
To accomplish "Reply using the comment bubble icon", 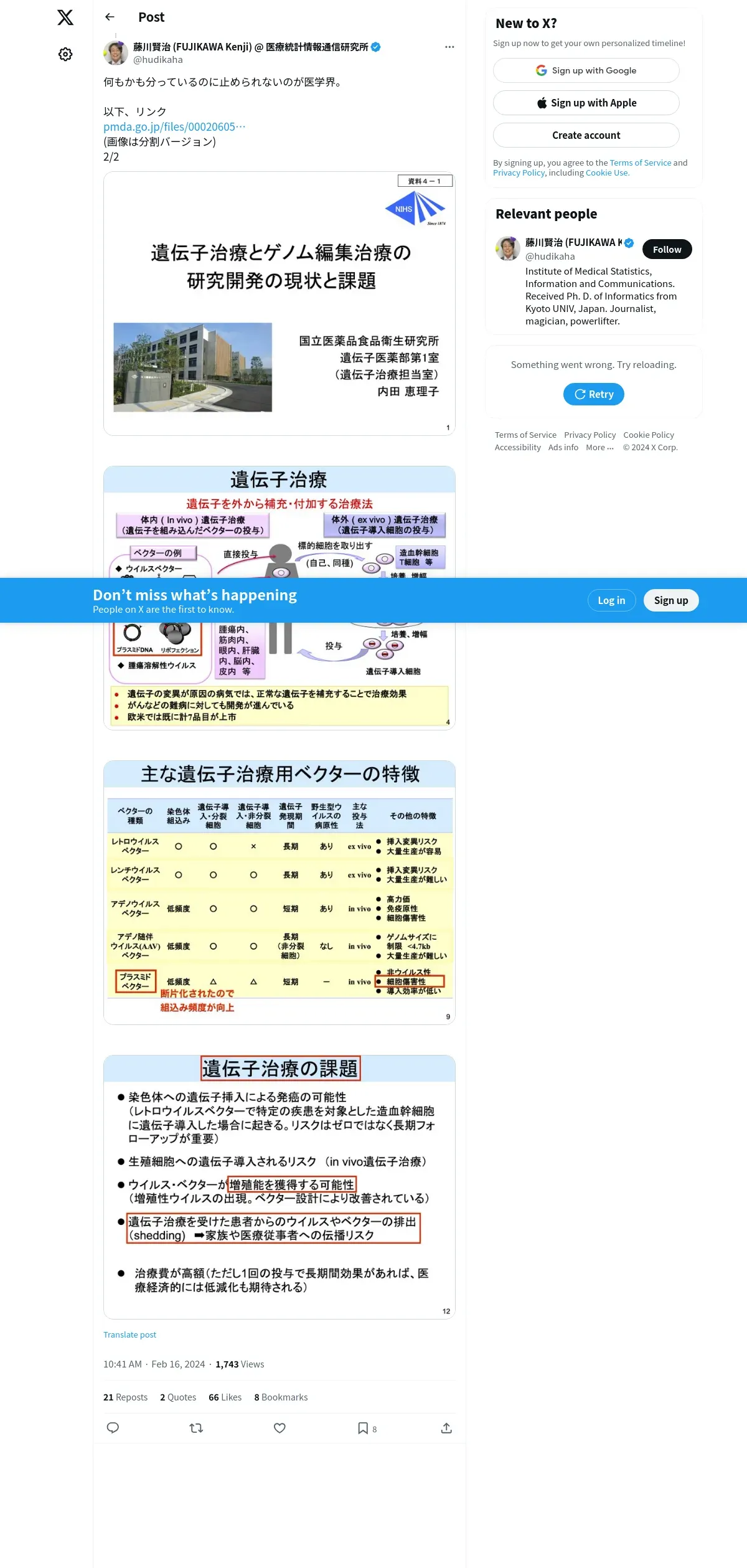I will (x=113, y=1429).
